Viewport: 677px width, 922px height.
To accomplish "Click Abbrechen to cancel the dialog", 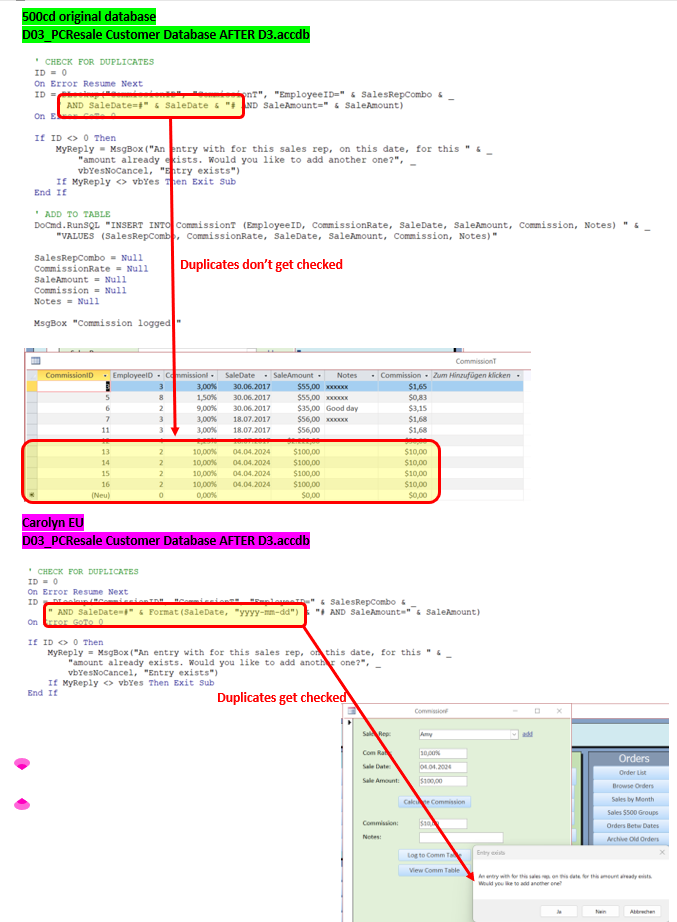I will tap(642, 911).
